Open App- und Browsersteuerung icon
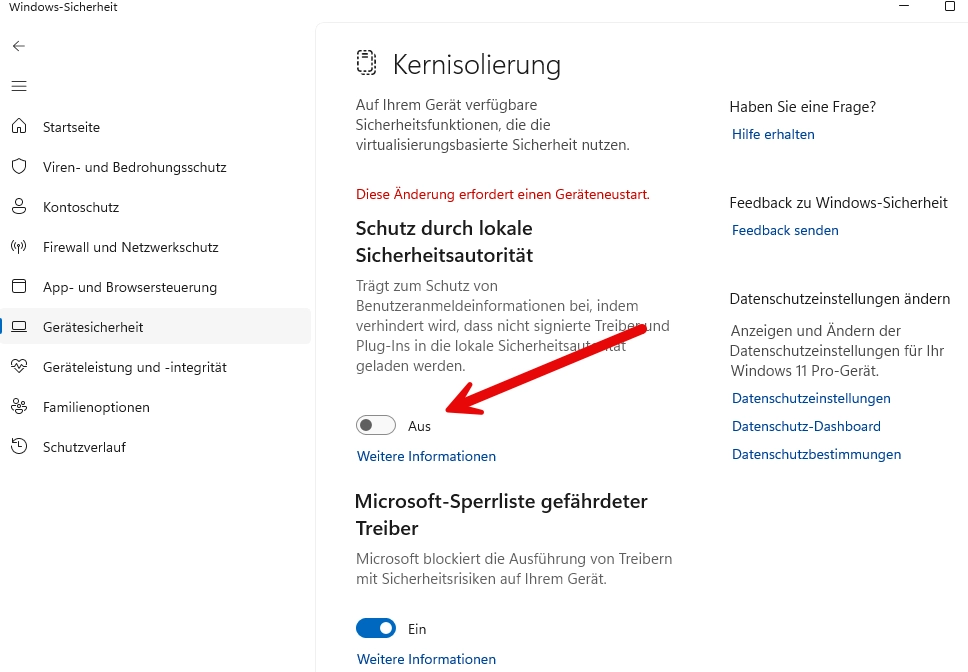The height and width of the screenshot is (672, 968). click(18, 287)
